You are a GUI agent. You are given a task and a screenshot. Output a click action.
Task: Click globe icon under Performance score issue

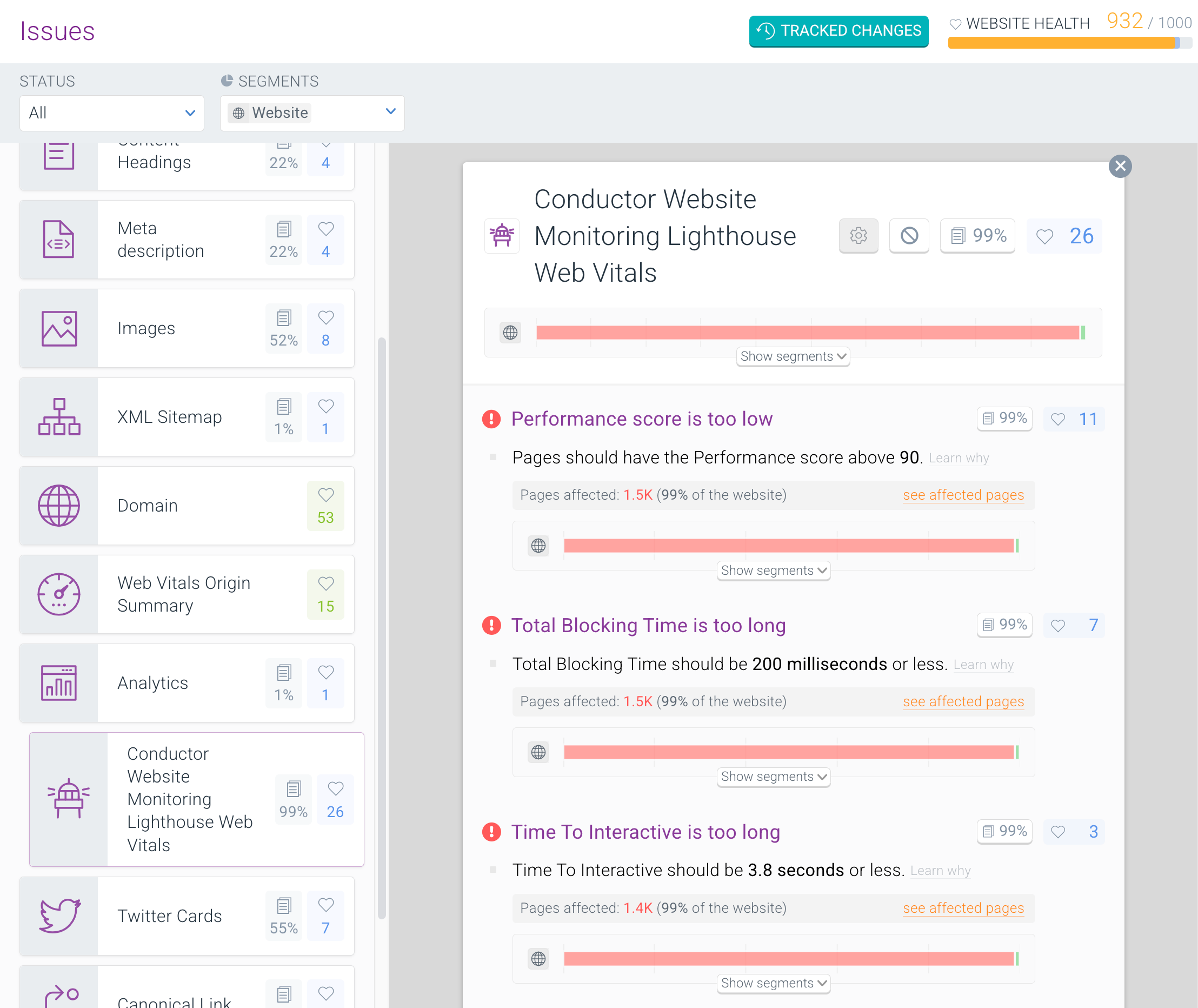538,546
